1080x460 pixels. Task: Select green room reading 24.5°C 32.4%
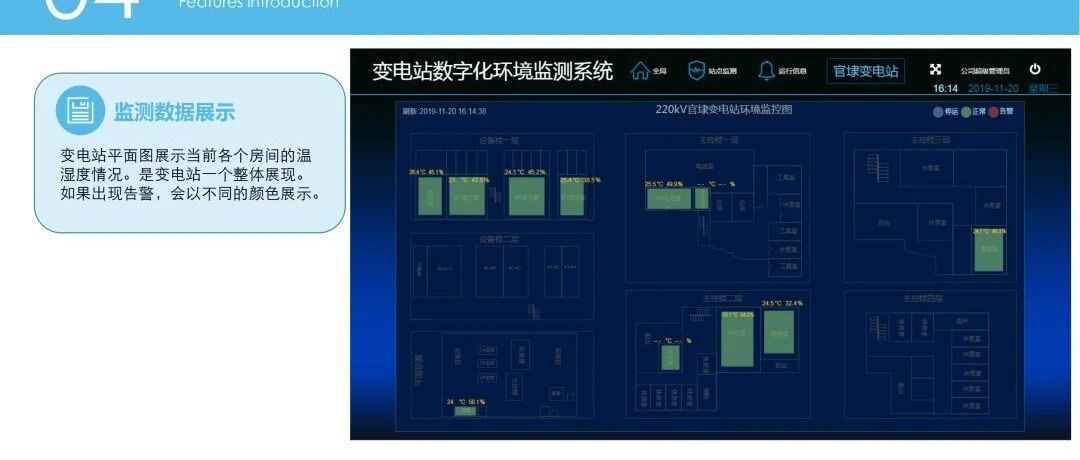click(x=779, y=333)
